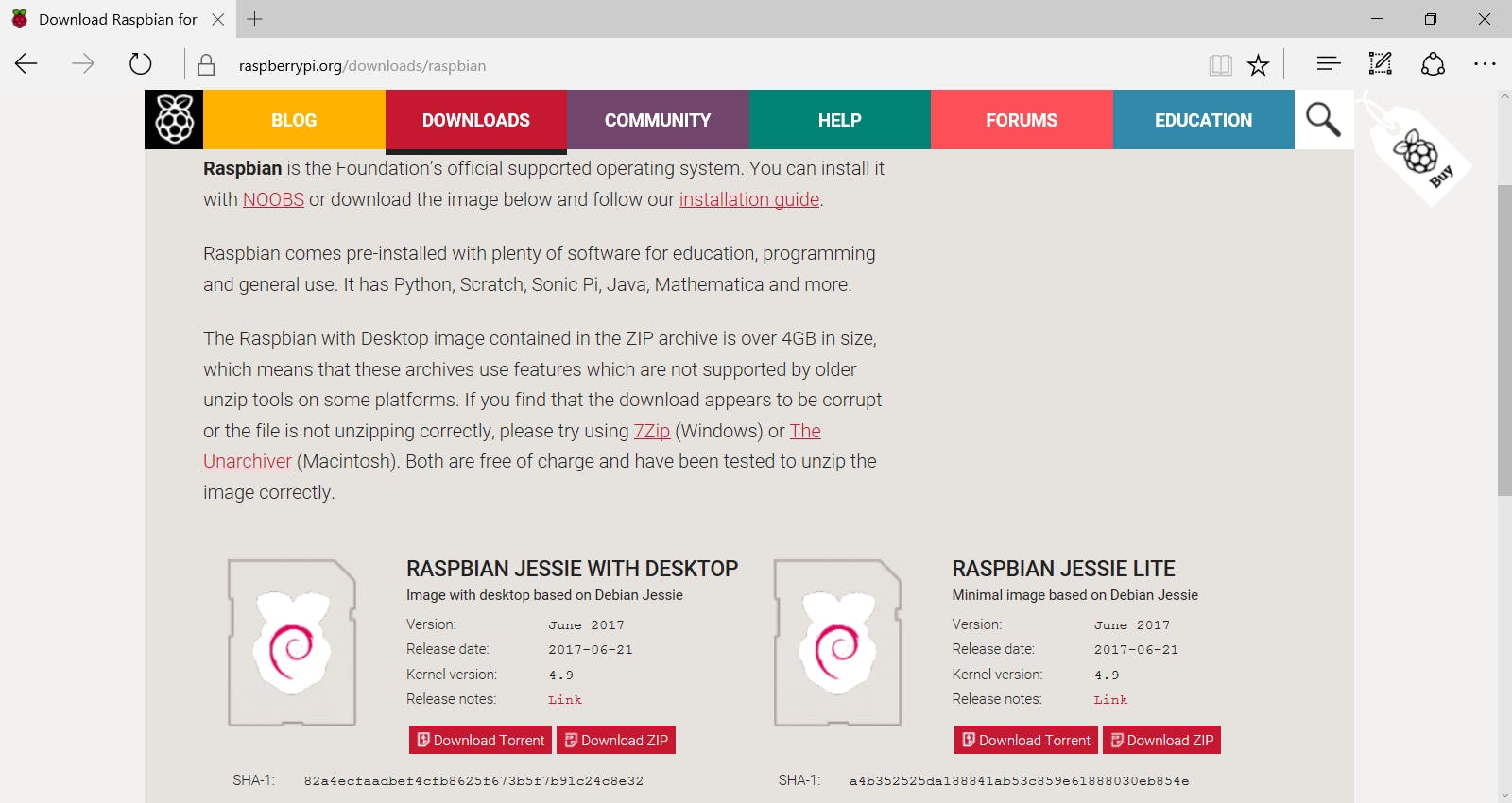The height and width of the screenshot is (803, 1512).
Task: Download Torrent for Jessie Lite
Action: 1026,740
